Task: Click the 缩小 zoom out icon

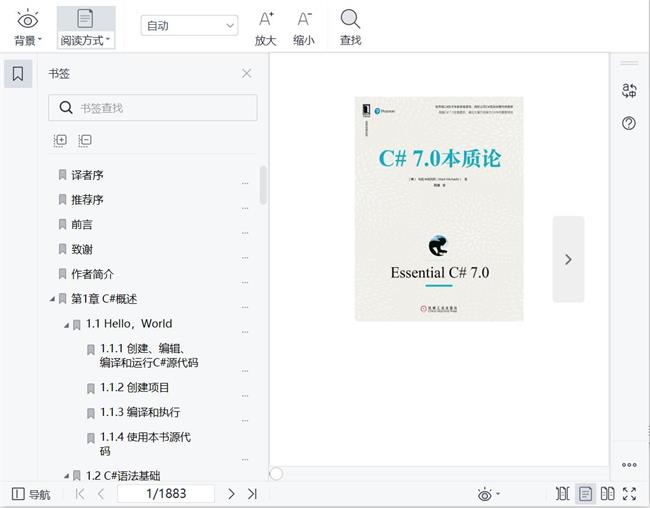Action: [x=304, y=28]
